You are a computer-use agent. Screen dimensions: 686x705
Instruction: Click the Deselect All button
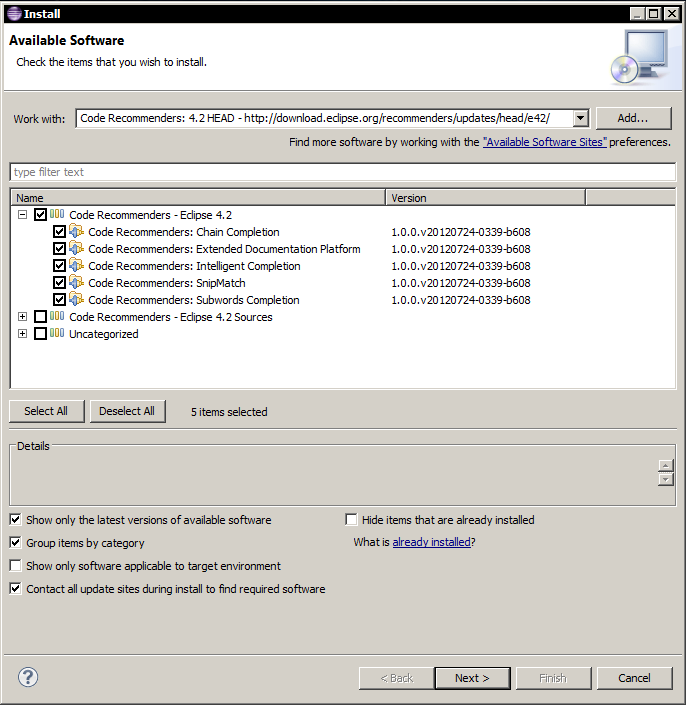coord(127,411)
